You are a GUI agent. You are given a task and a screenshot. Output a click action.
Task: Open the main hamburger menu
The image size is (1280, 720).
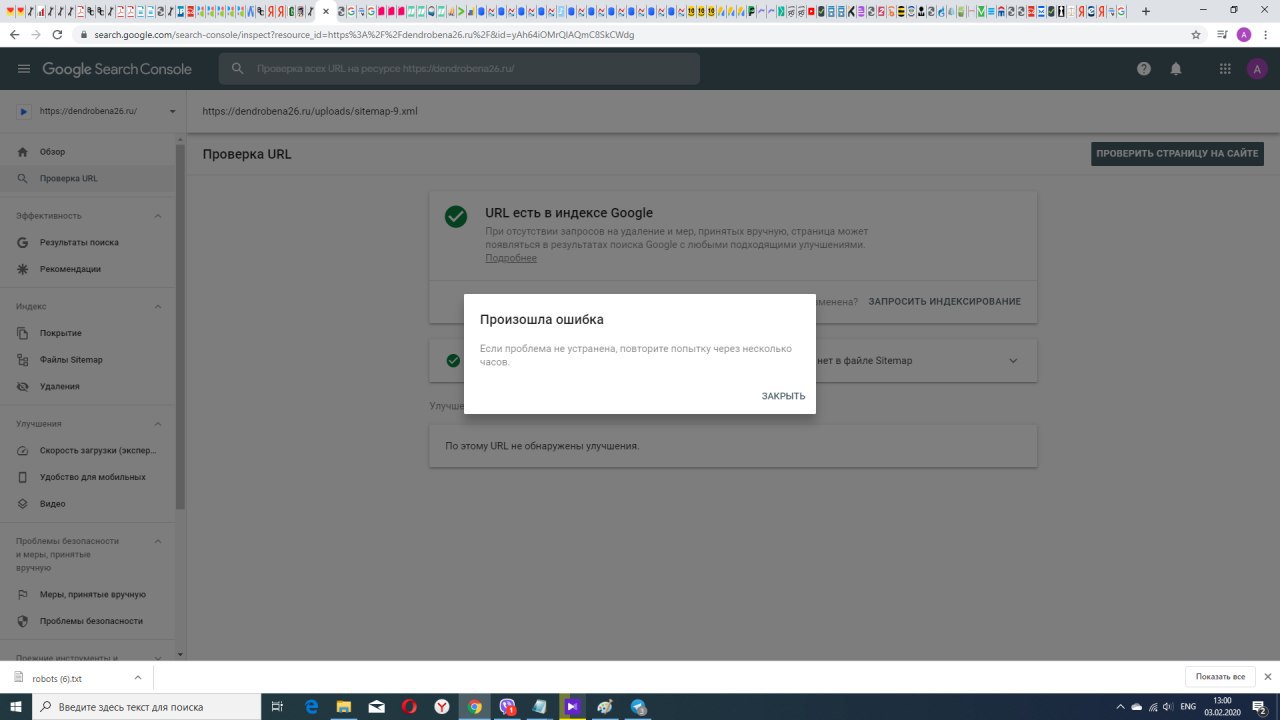(x=24, y=69)
